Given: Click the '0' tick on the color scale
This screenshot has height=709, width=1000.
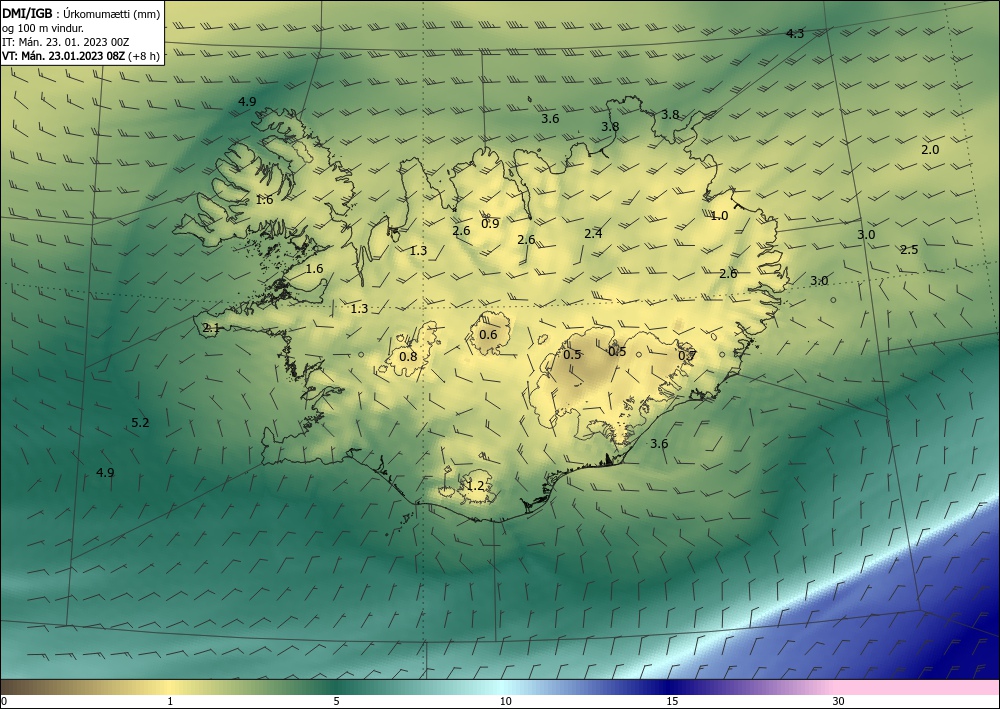Looking at the screenshot, I should tap(4, 701).
